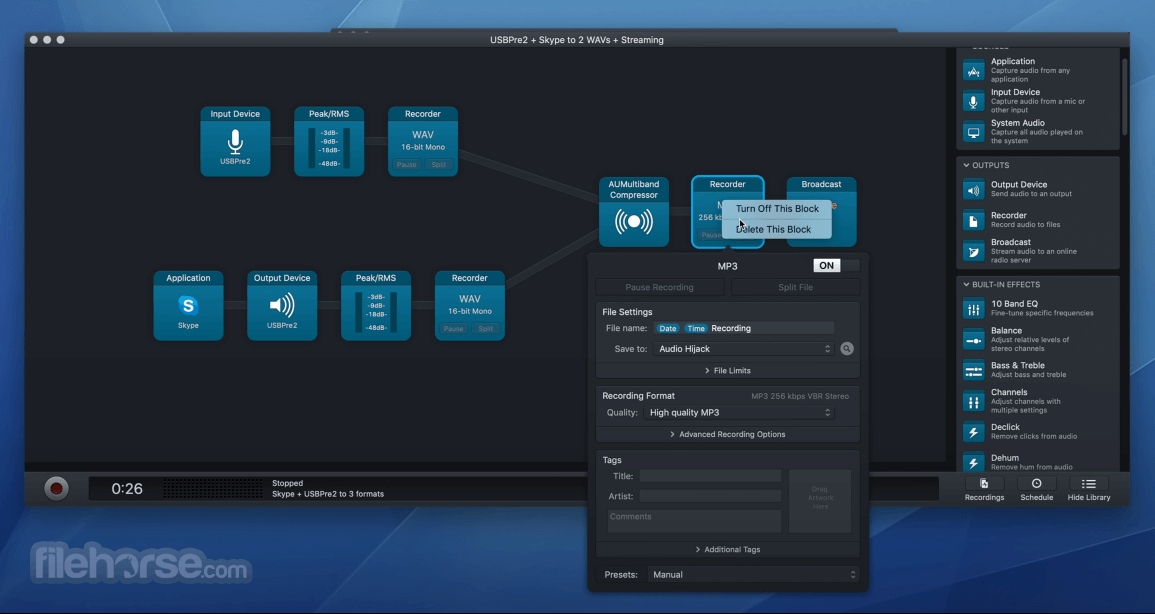Toggle the MP3 recorder ON switch

[836, 266]
